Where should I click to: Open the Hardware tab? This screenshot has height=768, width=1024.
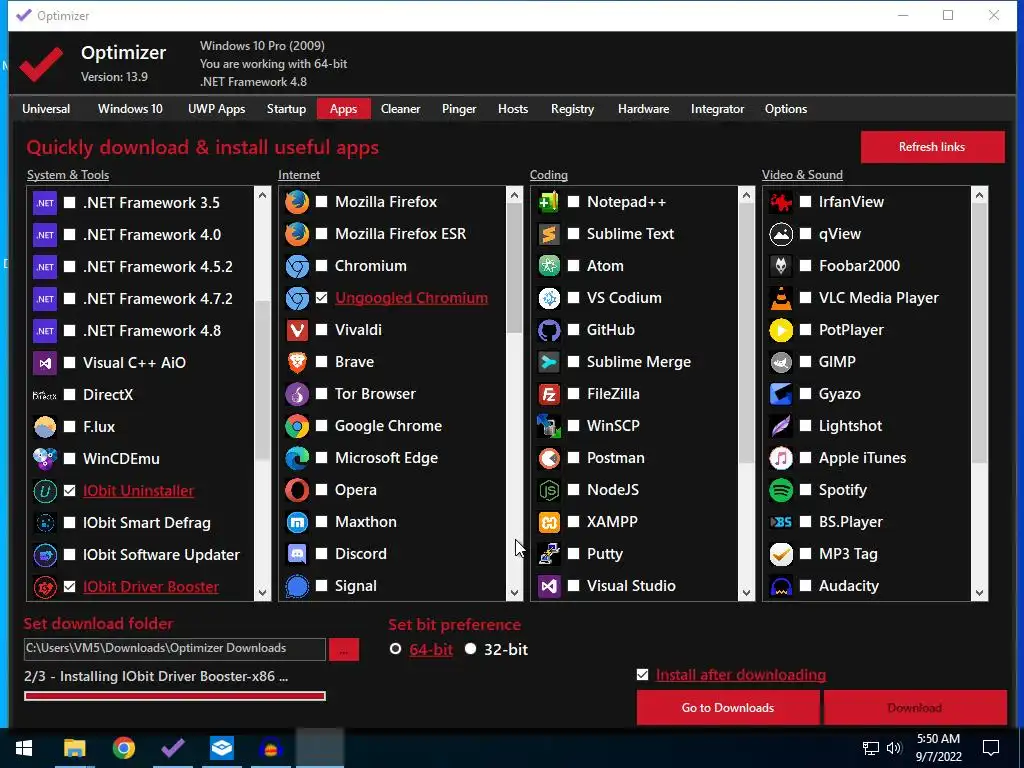coord(643,109)
